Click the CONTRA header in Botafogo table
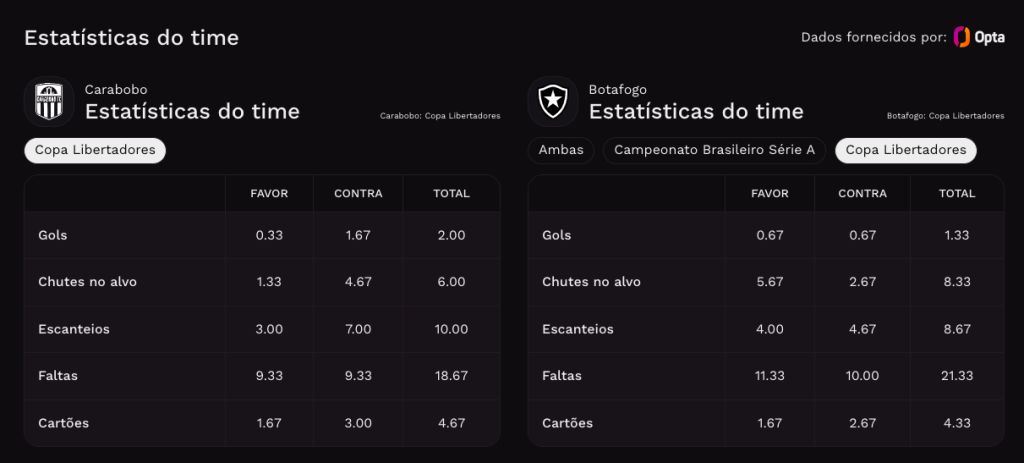The width and height of the screenshot is (1024, 463). coord(863,193)
